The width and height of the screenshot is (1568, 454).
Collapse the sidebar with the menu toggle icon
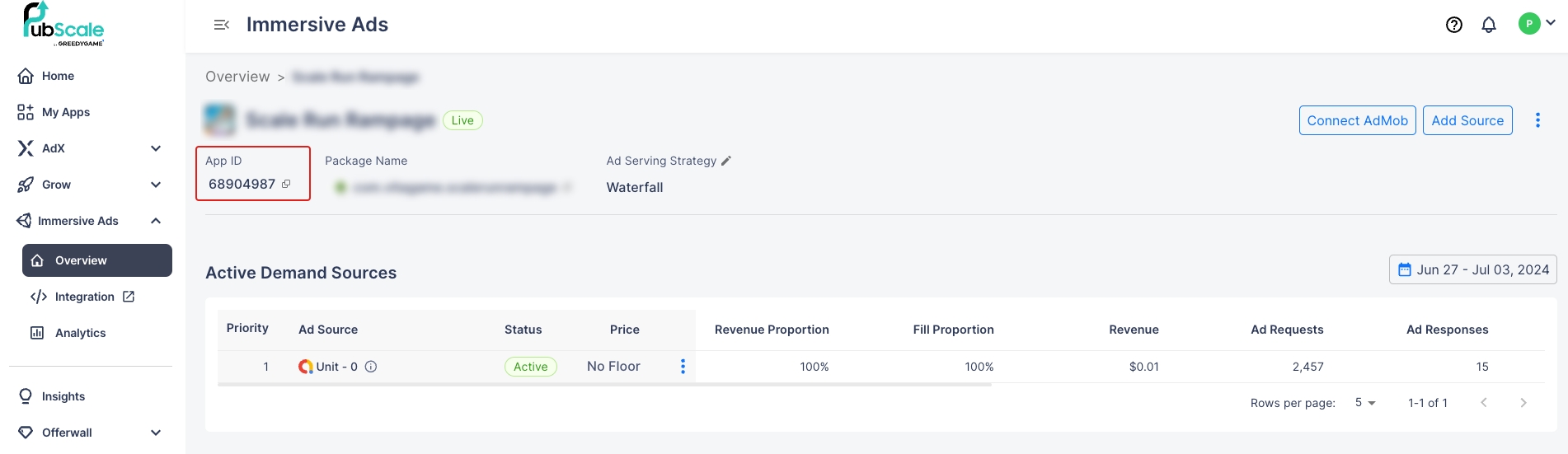[x=221, y=25]
